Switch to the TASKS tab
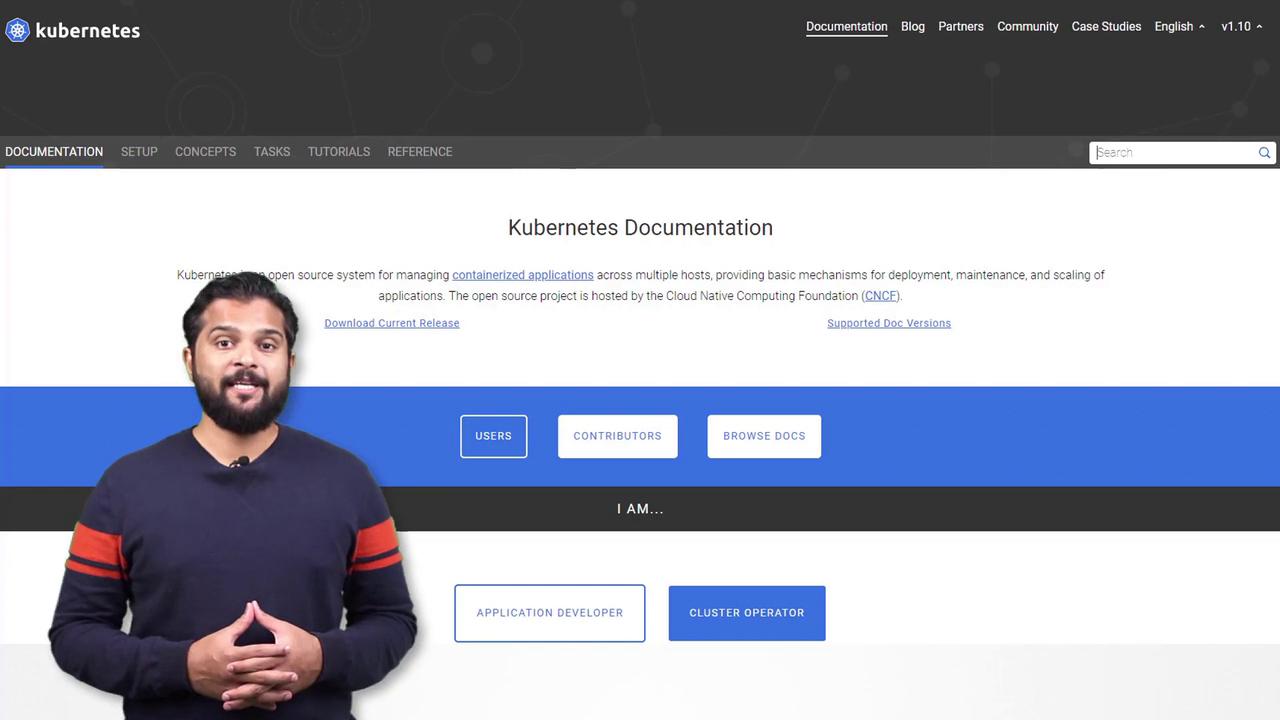The height and width of the screenshot is (720, 1280). (x=272, y=152)
